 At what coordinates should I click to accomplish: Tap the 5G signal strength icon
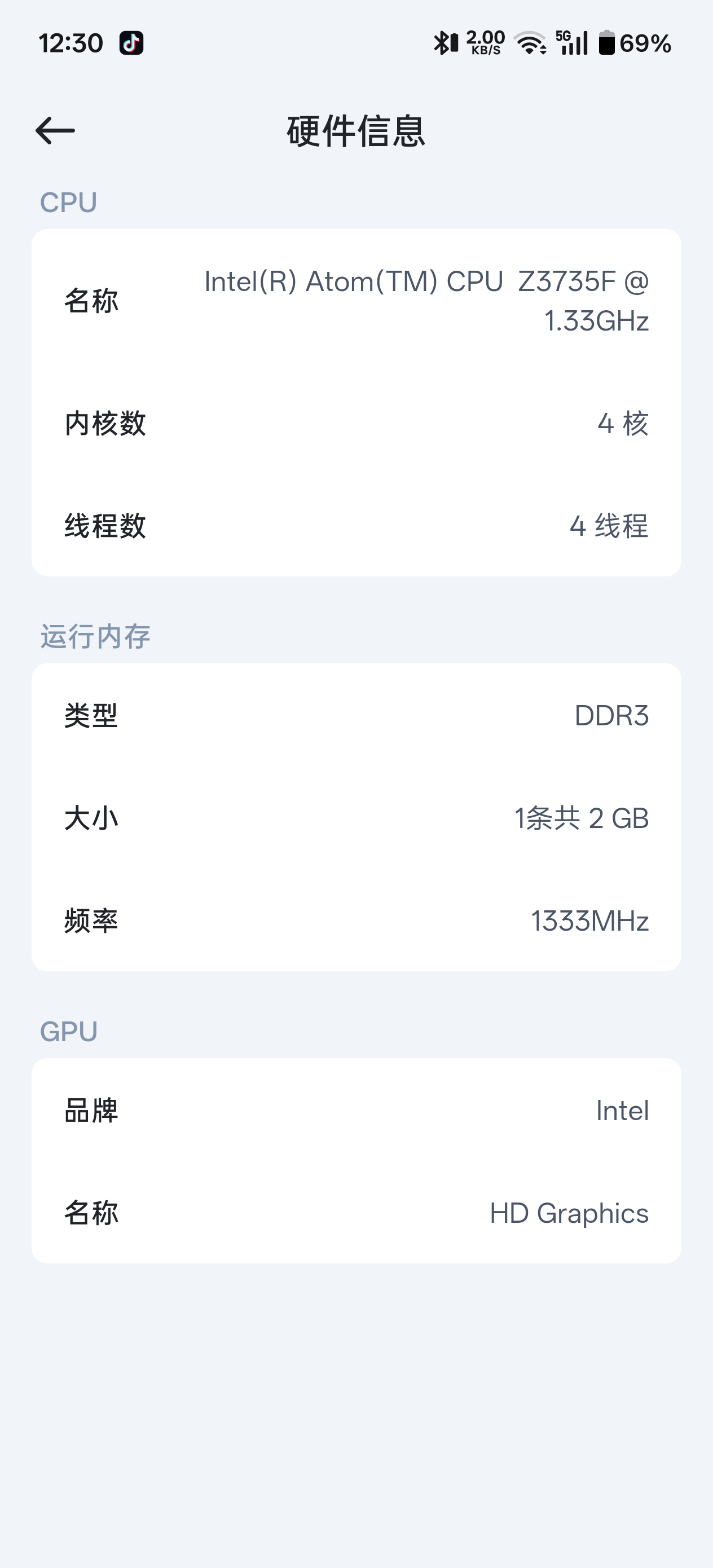point(572,43)
